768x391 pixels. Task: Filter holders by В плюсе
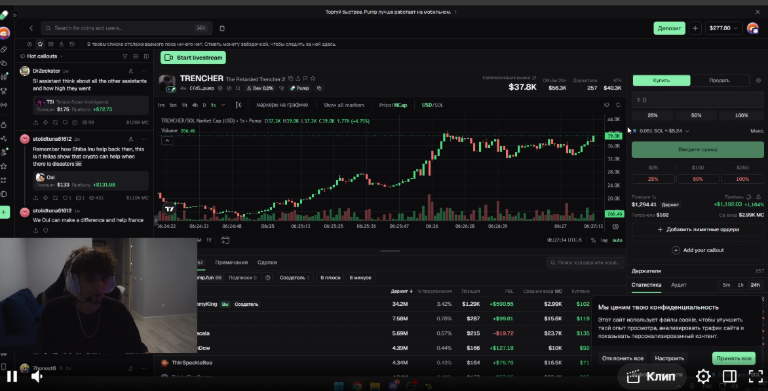click(x=330, y=277)
